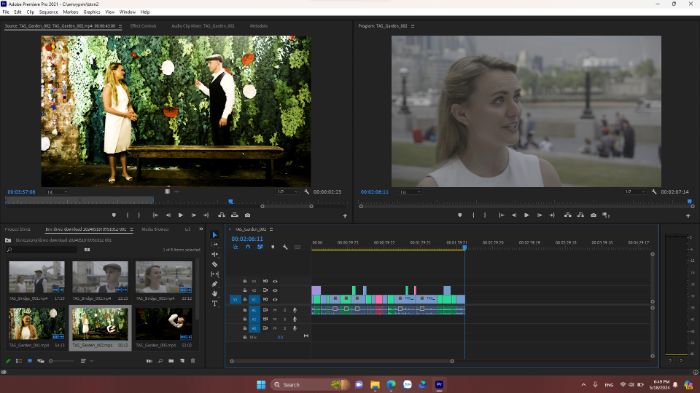
Task: Step forward one frame in Program monitor
Action: click(539, 215)
